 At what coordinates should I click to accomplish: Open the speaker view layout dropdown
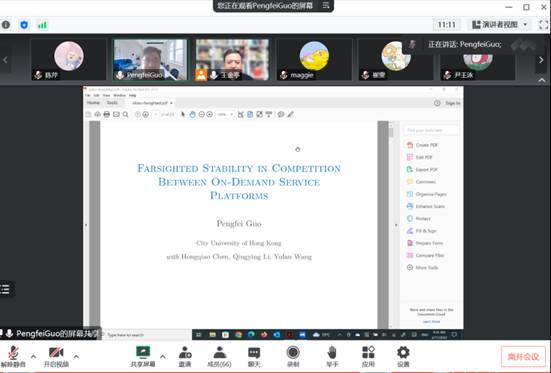[500, 25]
